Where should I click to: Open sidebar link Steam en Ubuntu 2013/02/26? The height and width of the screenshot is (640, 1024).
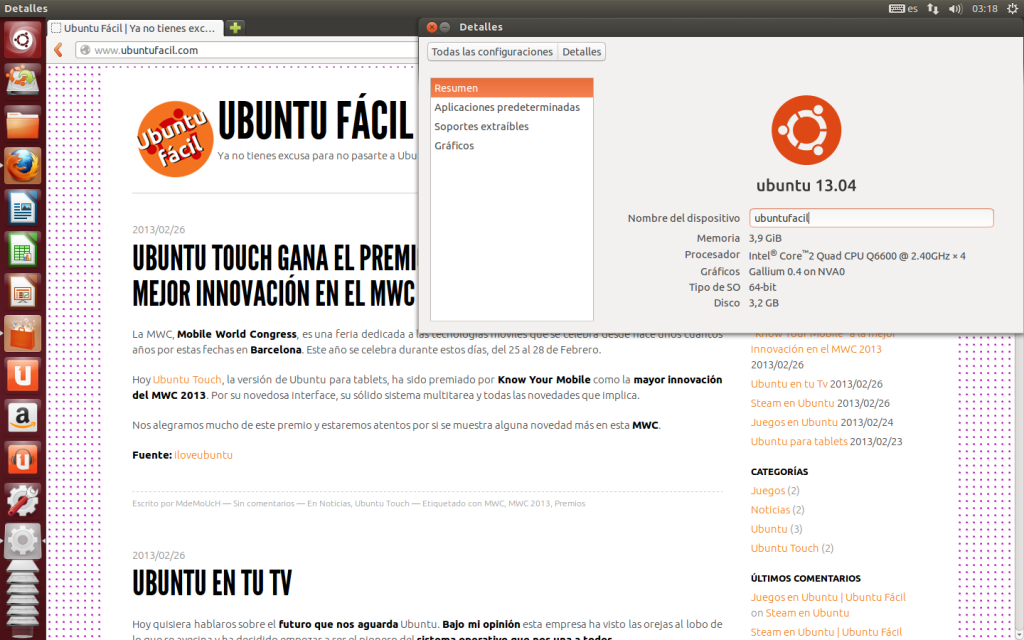click(x=792, y=403)
